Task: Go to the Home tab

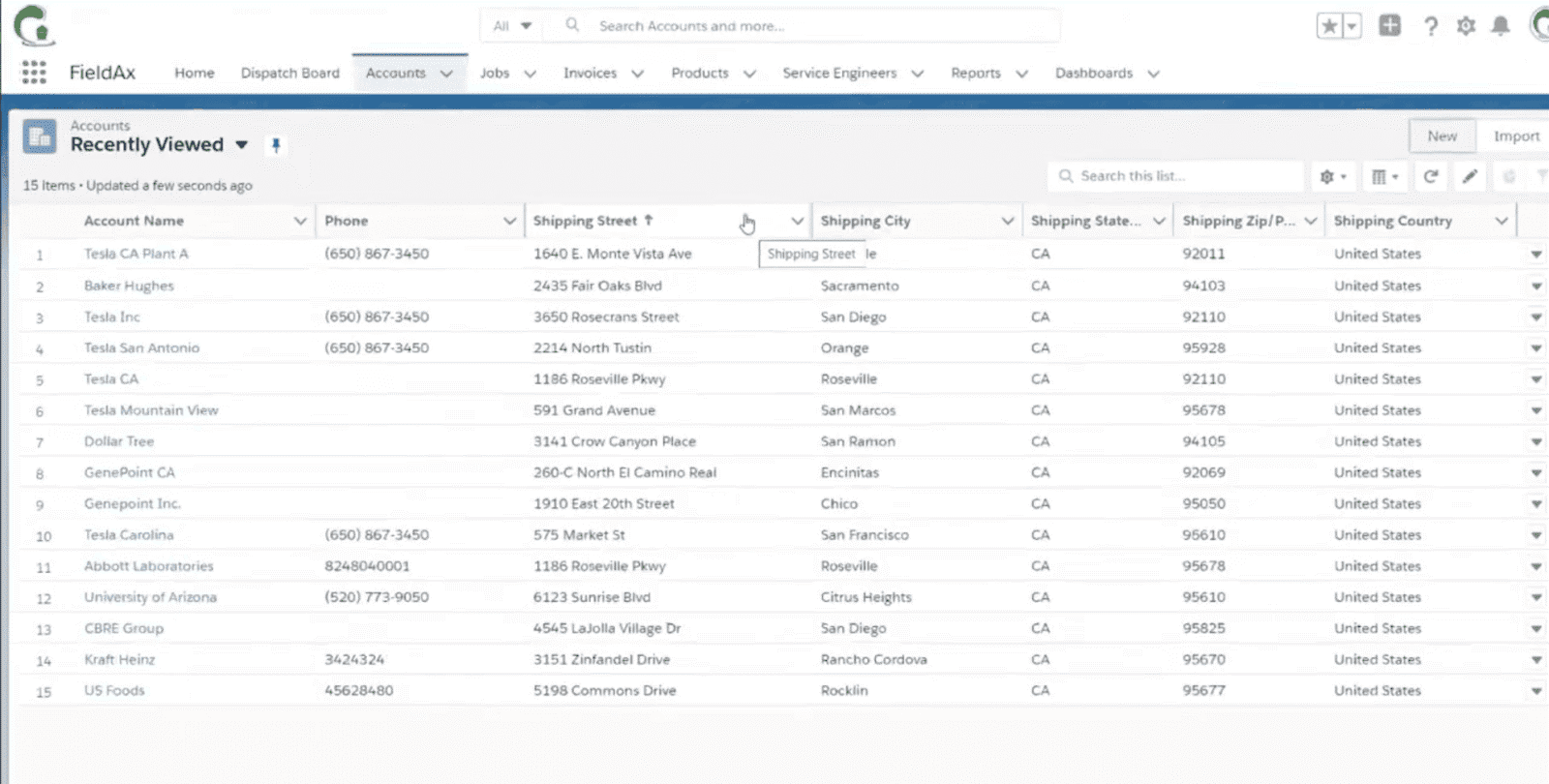Action: [x=195, y=73]
